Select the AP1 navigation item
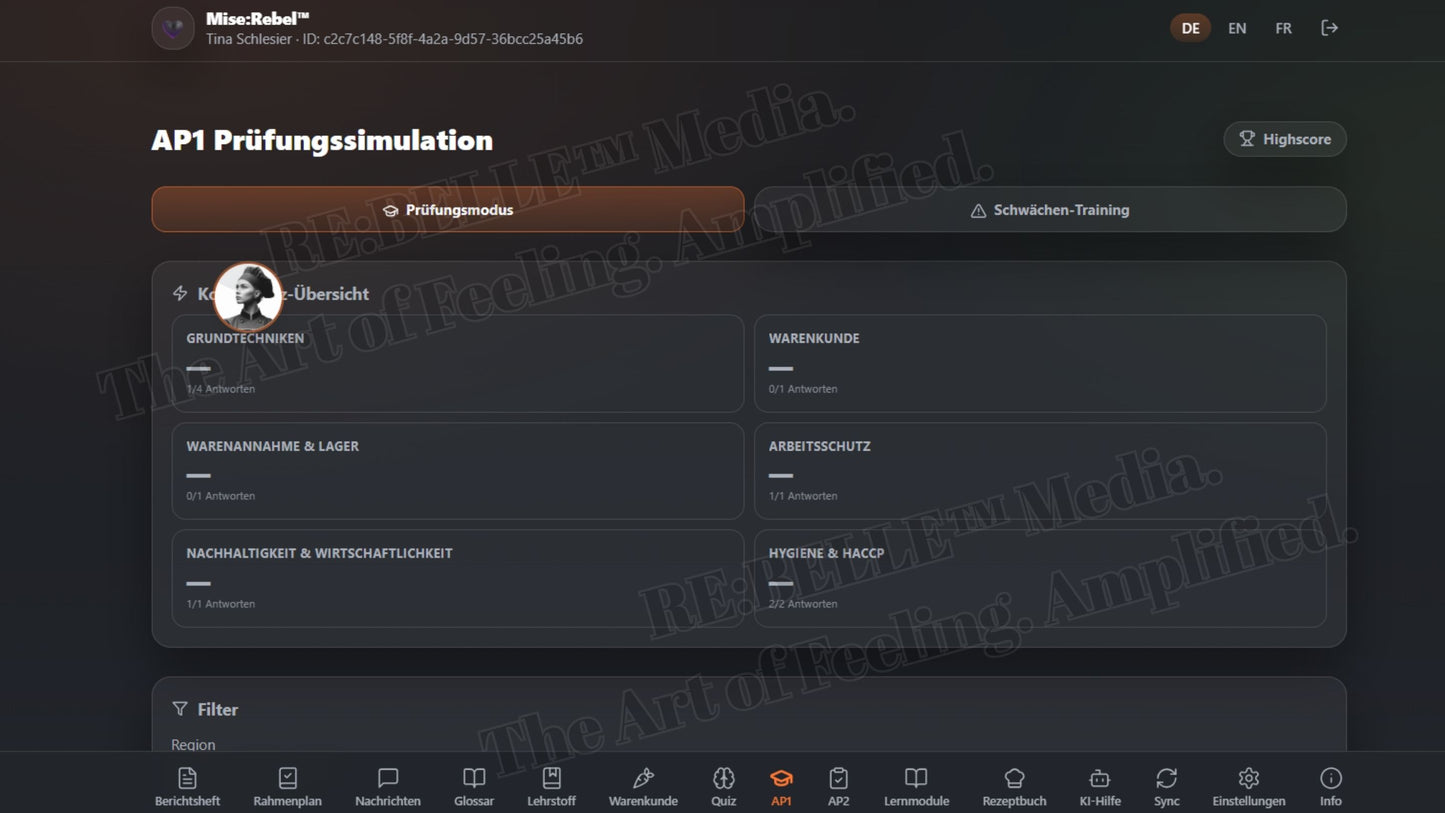Viewport: 1445px width, 813px height. coord(781,787)
